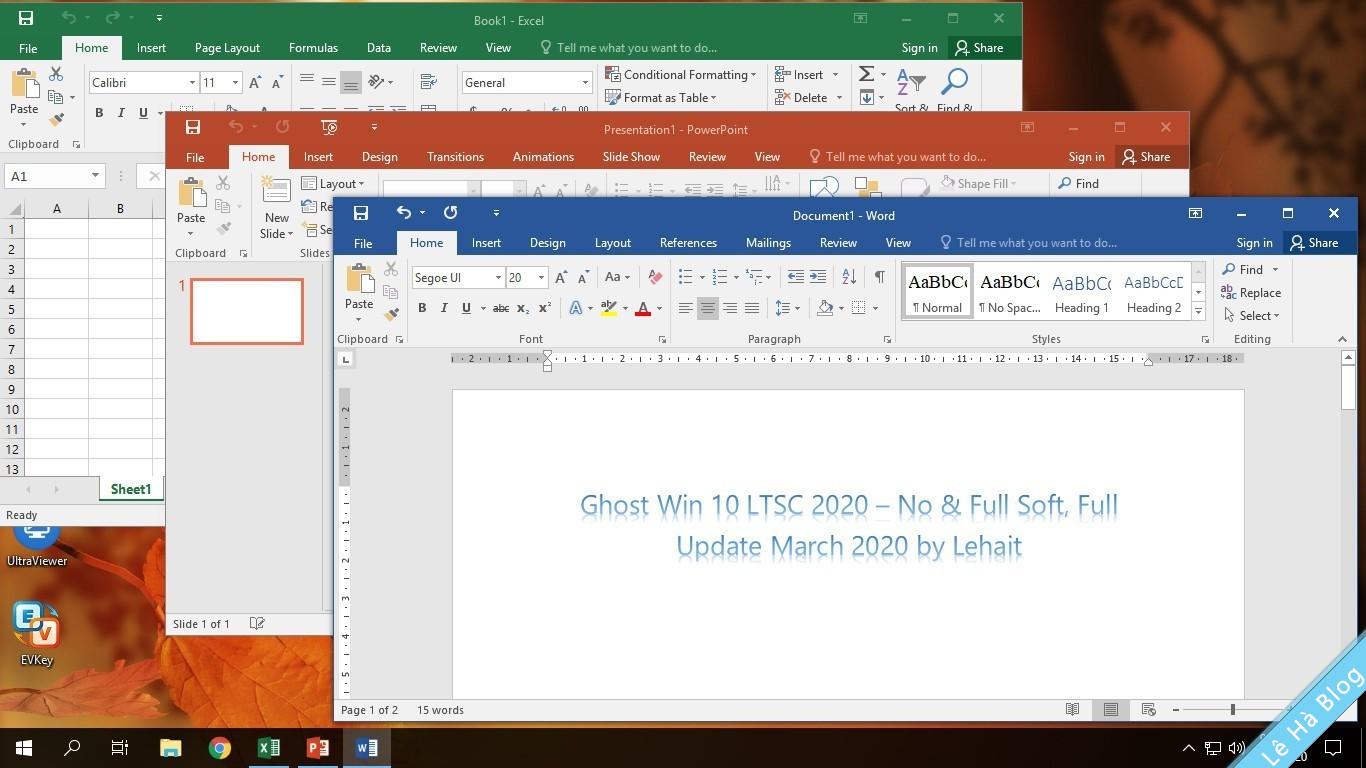Open the Segoe UI font name dropdown in Word
This screenshot has height=768, width=1366.
tap(498, 277)
